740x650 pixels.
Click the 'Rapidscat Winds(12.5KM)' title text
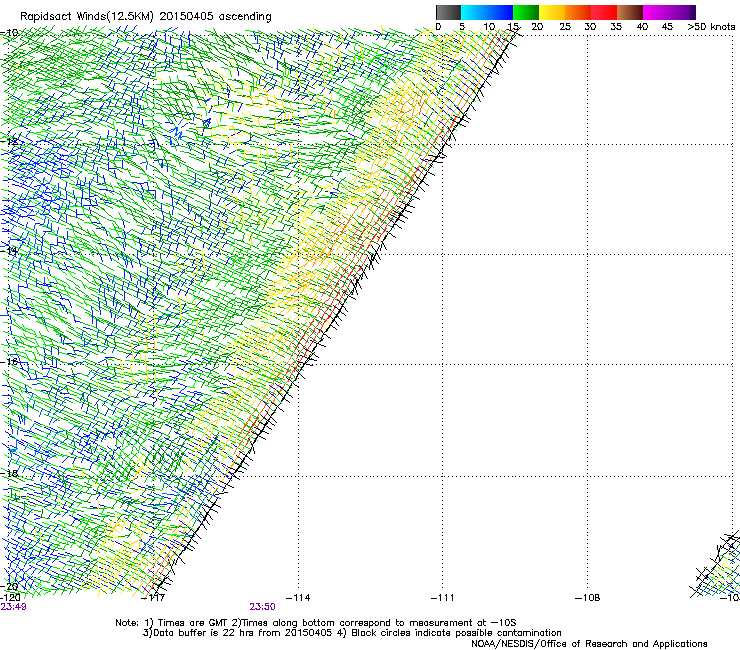[x=87, y=17]
